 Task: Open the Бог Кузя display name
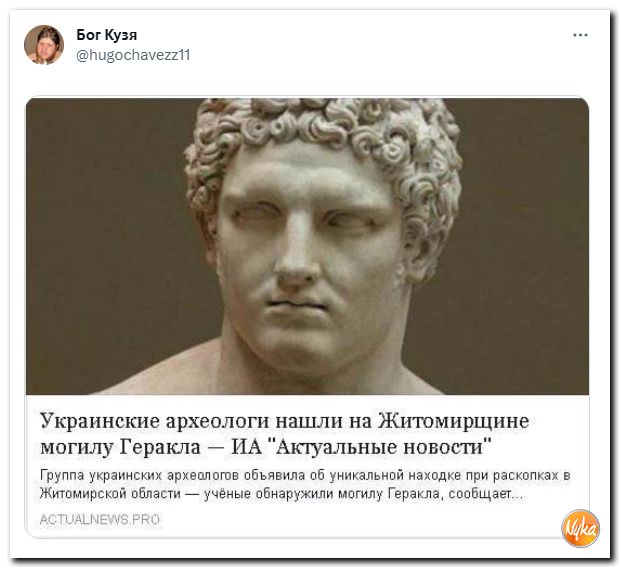click(x=107, y=35)
